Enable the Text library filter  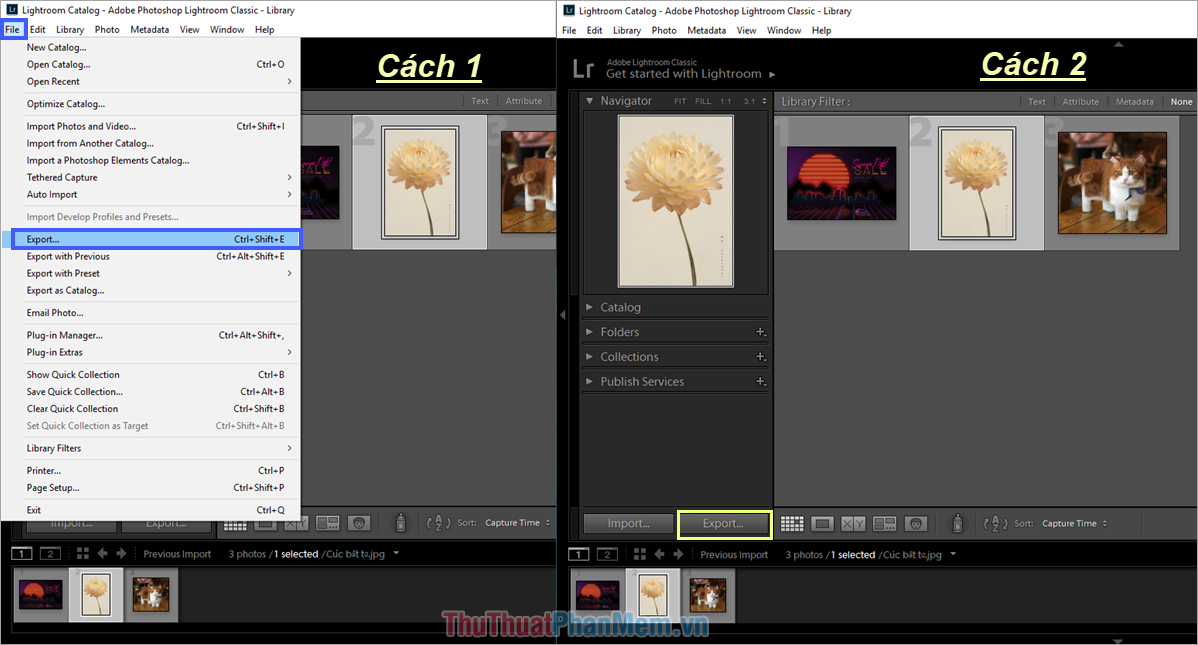[1036, 100]
